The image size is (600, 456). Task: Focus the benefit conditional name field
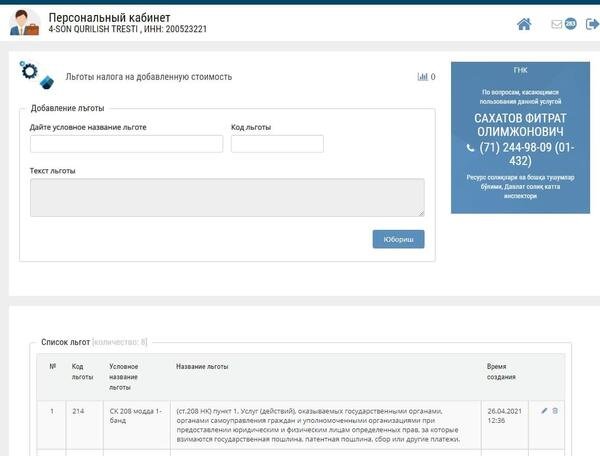(x=126, y=144)
